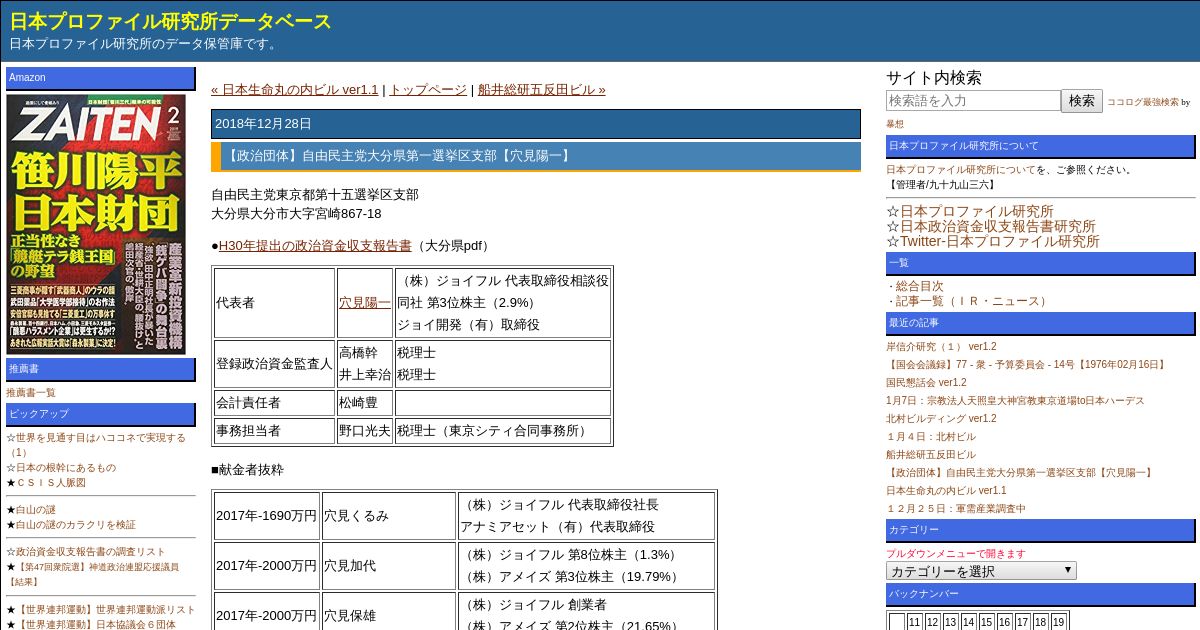Screen dimensions: 1200x630
Task: Select back number 11
Action: point(914,622)
